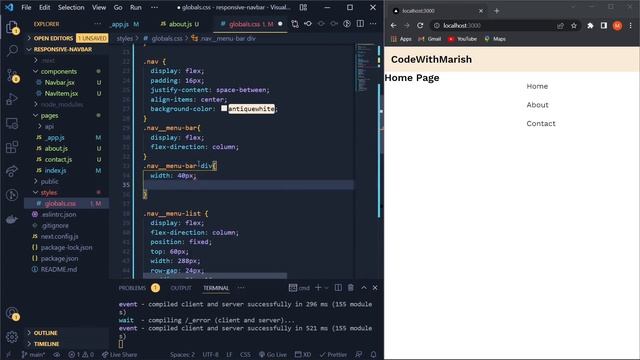Click antiquewhite color swatch in editor
The height and width of the screenshot is (360, 640).
(224, 108)
